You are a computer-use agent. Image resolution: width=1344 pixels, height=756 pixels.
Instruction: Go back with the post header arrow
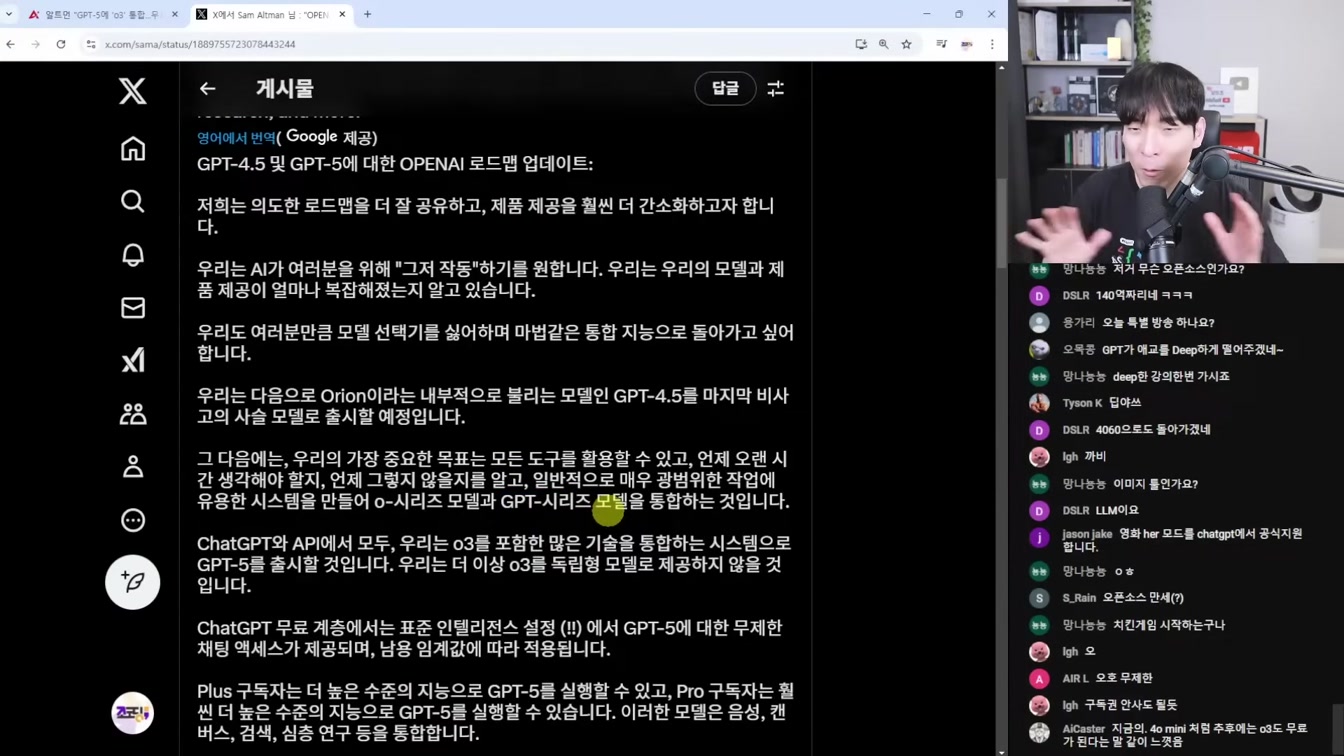point(207,89)
